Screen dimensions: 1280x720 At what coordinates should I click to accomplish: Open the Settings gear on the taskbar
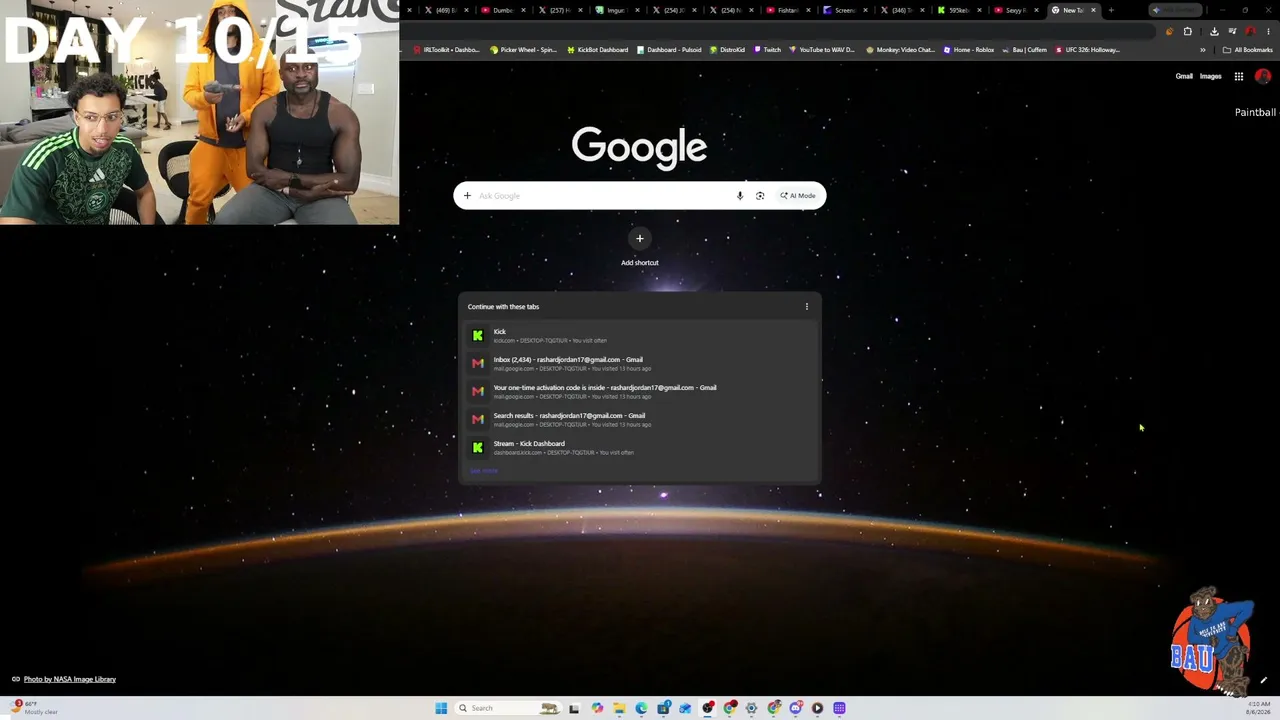click(x=752, y=708)
